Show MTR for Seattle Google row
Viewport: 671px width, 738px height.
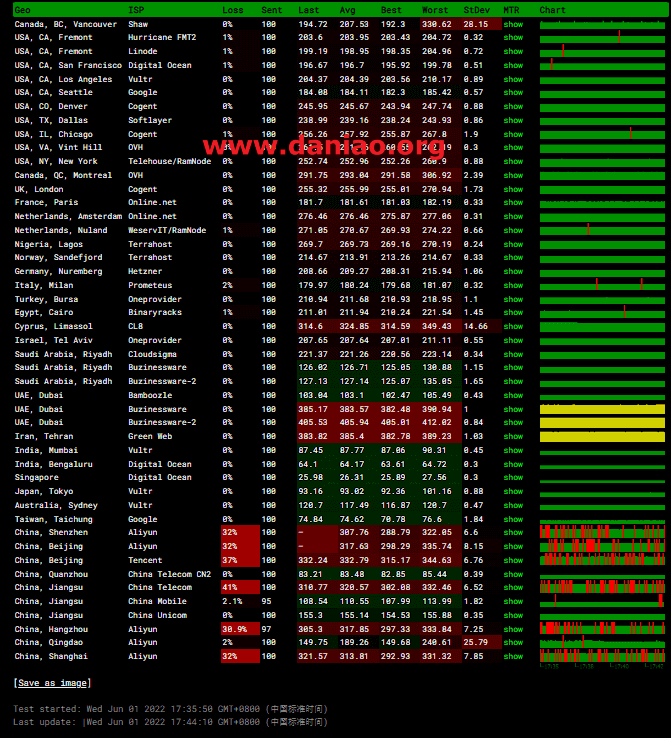coord(513,92)
